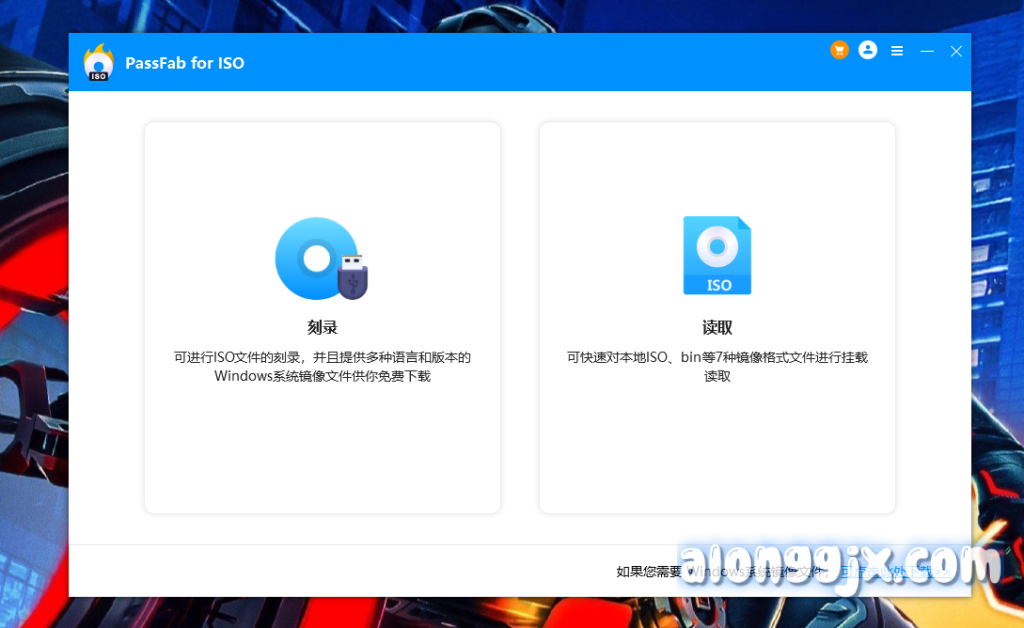Viewport: 1024px width, 628px height.
Task: Click the user account profile icon
Action: (868, 50)
